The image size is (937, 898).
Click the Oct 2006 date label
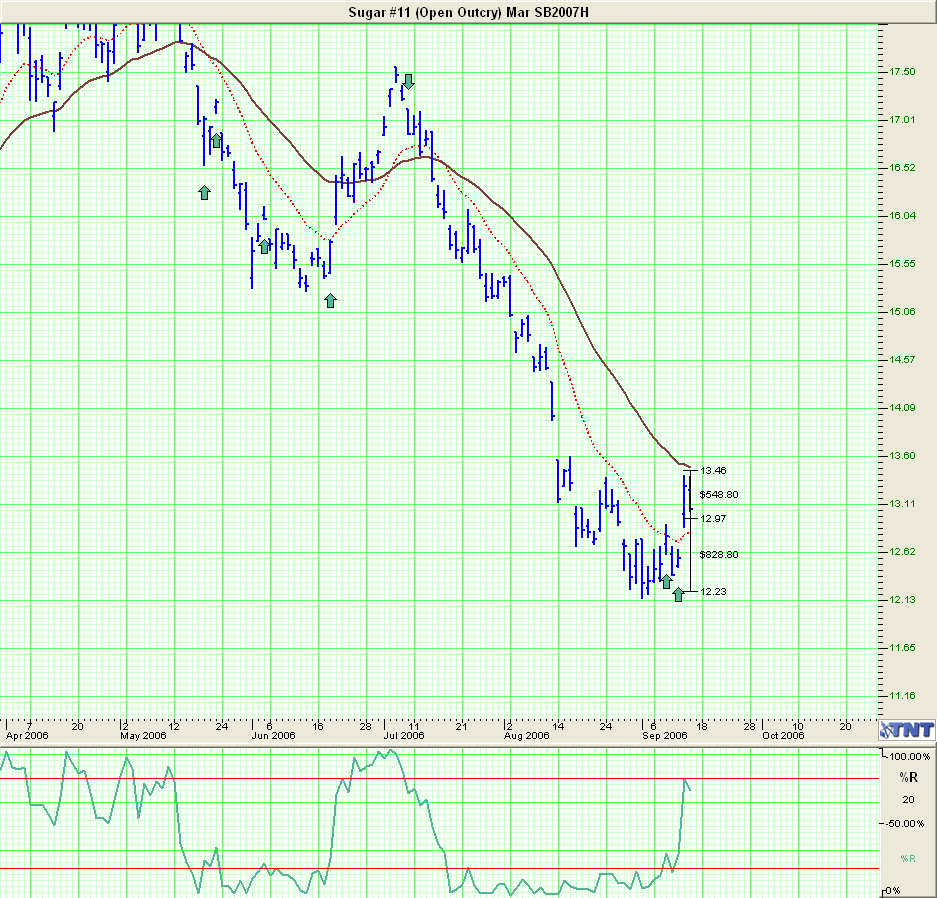783,735
